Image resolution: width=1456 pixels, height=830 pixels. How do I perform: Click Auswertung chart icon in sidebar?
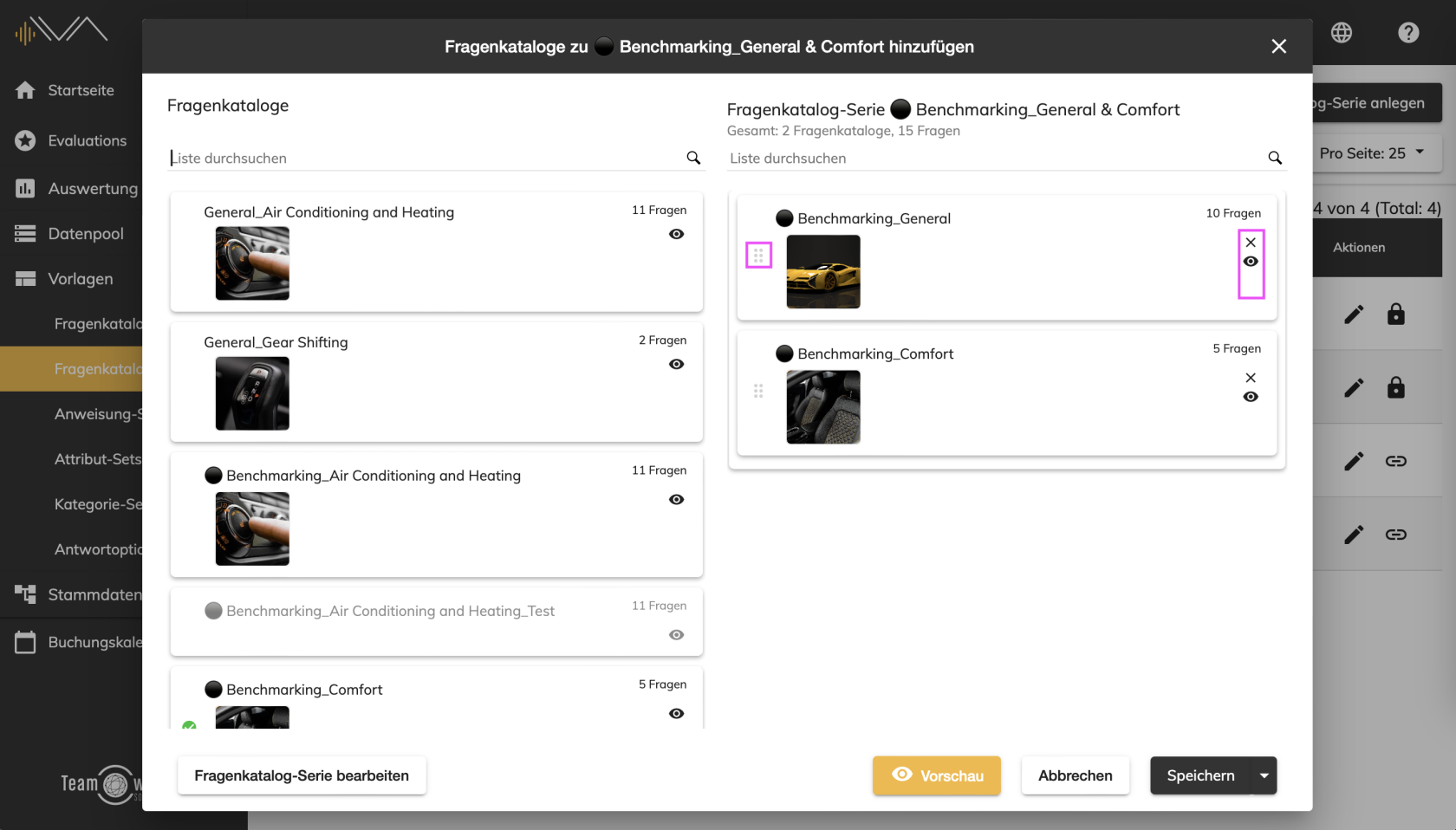click(x=25, y=188)
